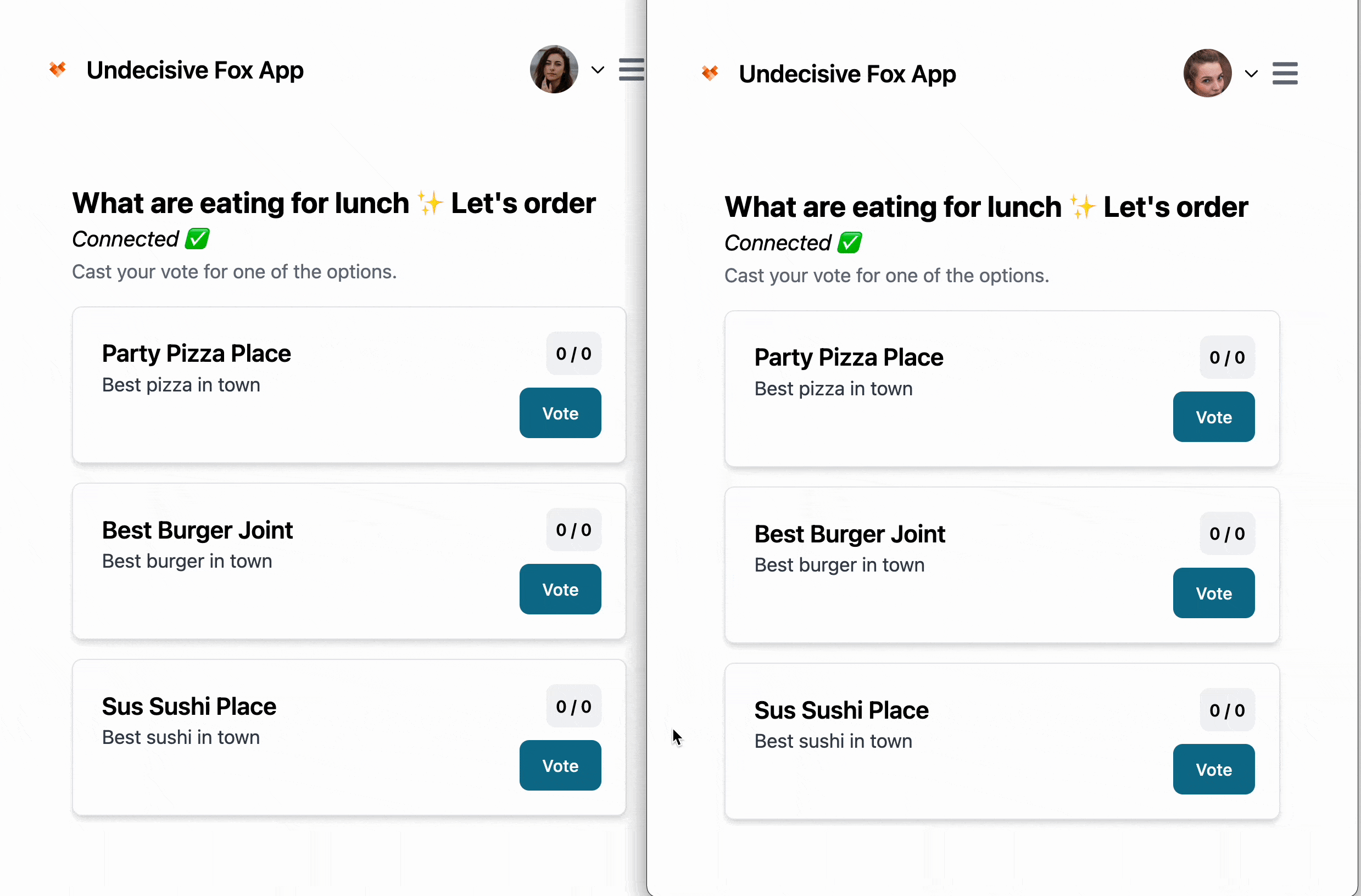The height and width of the screenshot is (896, 1361).
Task: Click the dark-haired user avatar
Action: tap(554, 70)
